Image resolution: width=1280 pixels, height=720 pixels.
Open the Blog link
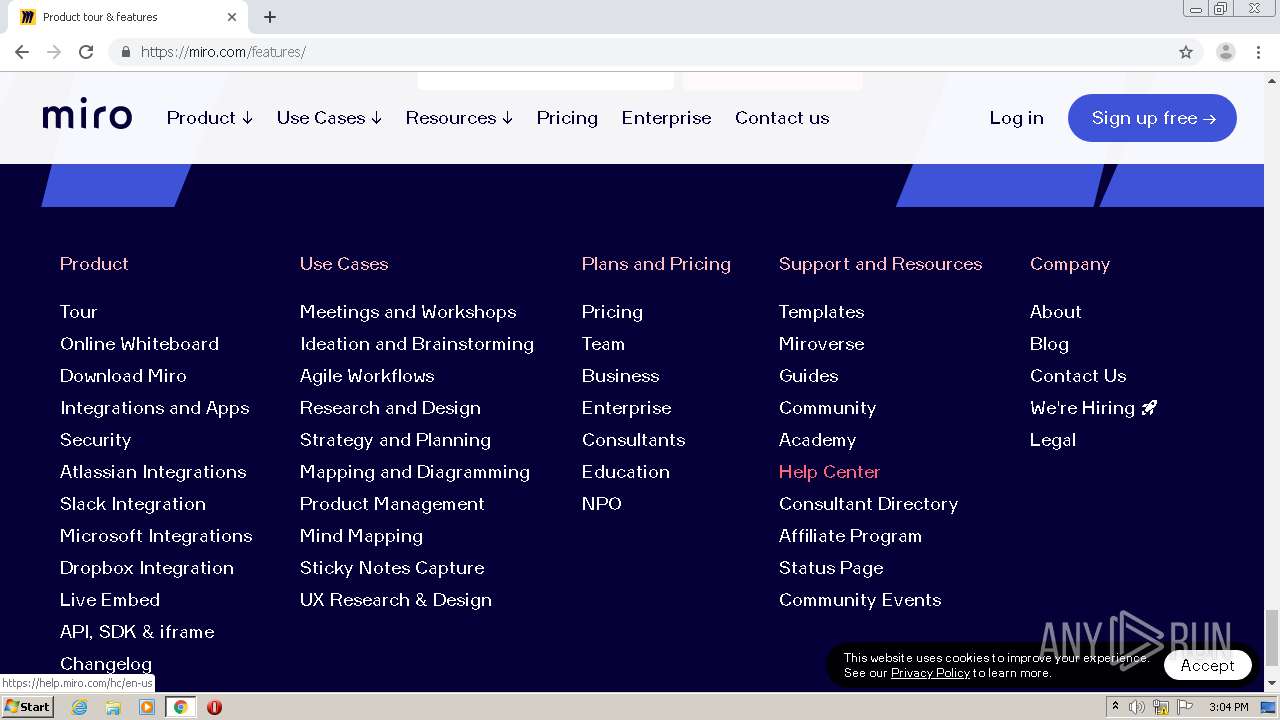1049,344
